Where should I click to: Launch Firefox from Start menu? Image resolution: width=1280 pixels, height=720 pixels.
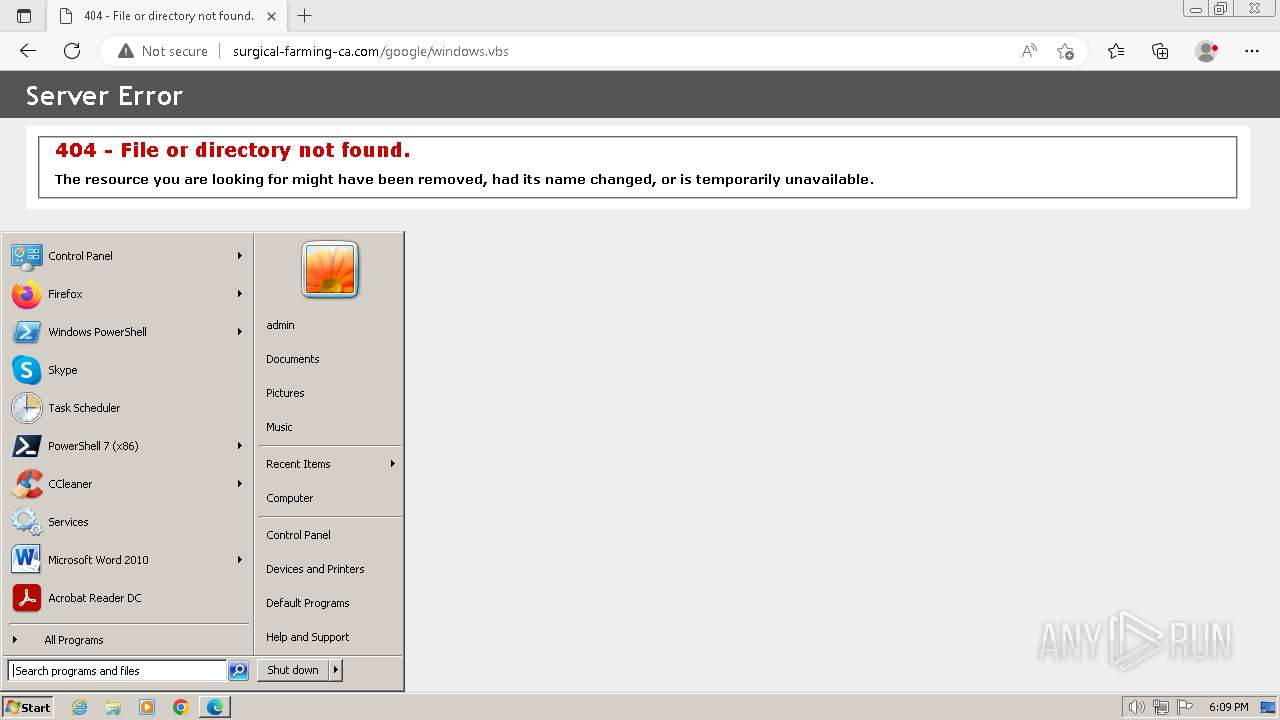[127, 294]
